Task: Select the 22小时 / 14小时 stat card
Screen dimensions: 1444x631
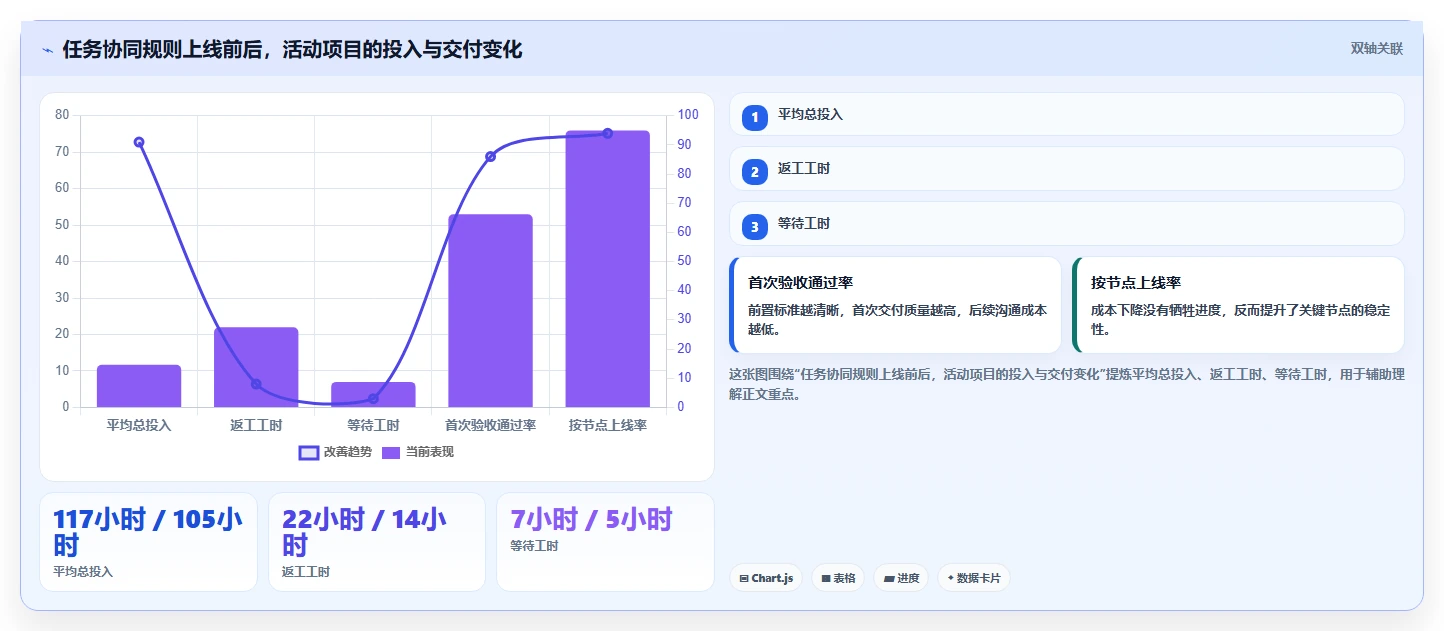Action: 377,542
